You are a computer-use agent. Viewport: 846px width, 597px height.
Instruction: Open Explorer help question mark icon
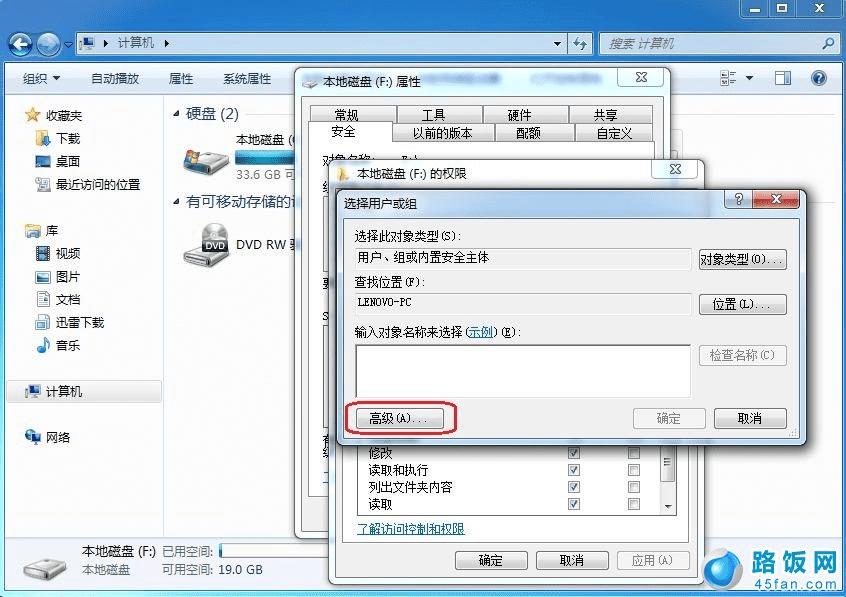pyautogui.click(x=818, y=78)
